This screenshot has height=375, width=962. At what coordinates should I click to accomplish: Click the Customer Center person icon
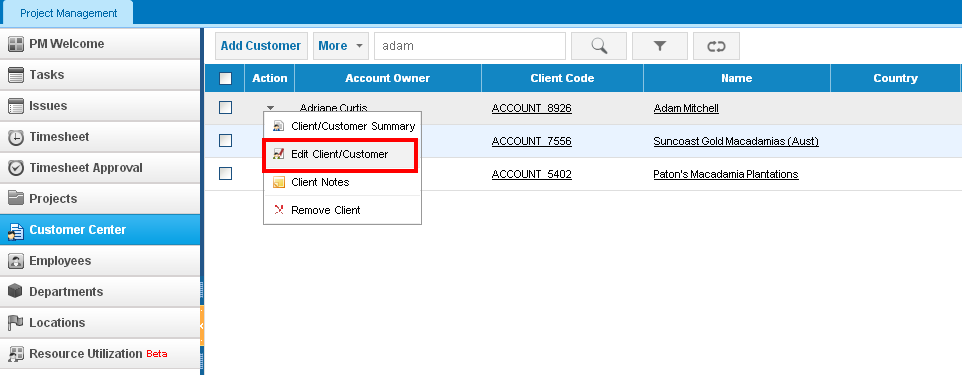(16, 230)
